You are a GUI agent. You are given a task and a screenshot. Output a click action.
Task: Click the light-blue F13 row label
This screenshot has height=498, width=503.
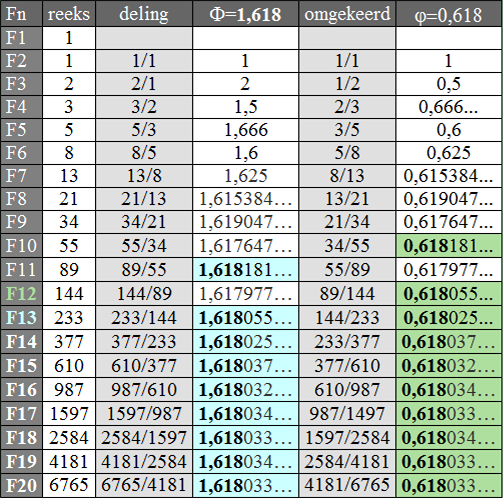[x=21, y=318]
